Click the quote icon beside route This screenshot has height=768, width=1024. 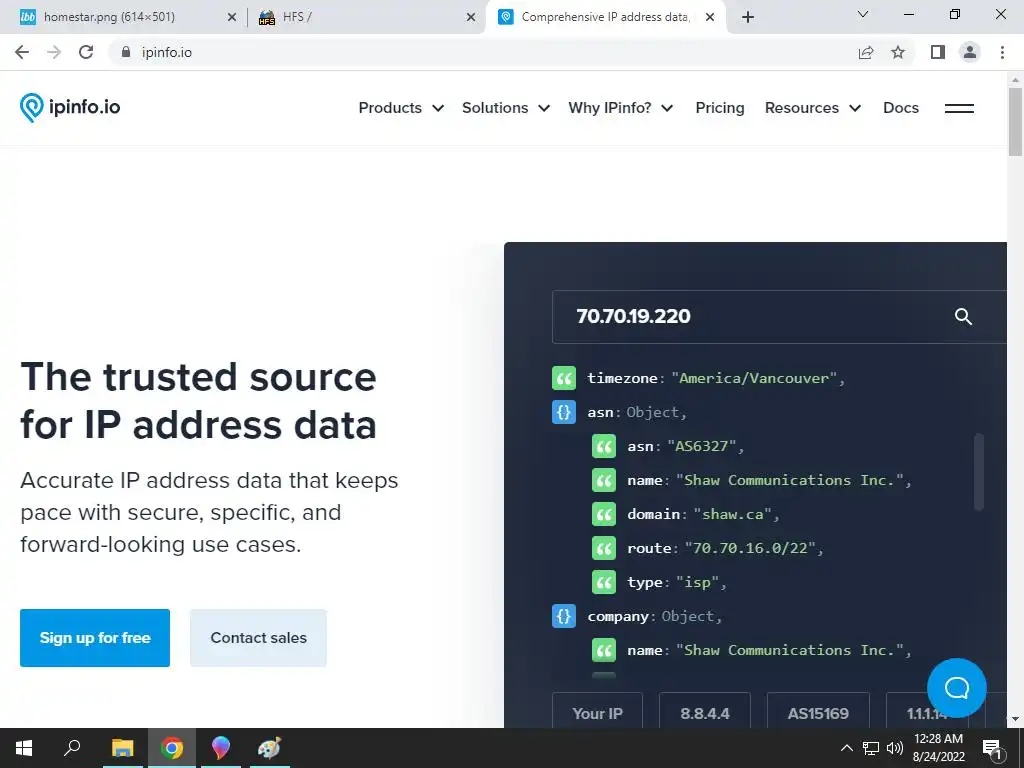(x=604, y=548)
